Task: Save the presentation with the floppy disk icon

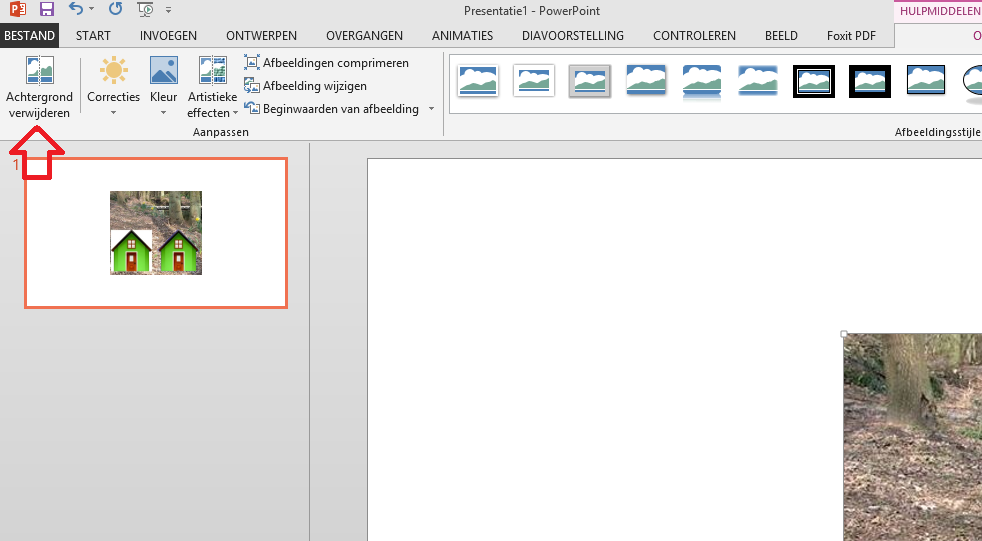Action: pos(47,10)
